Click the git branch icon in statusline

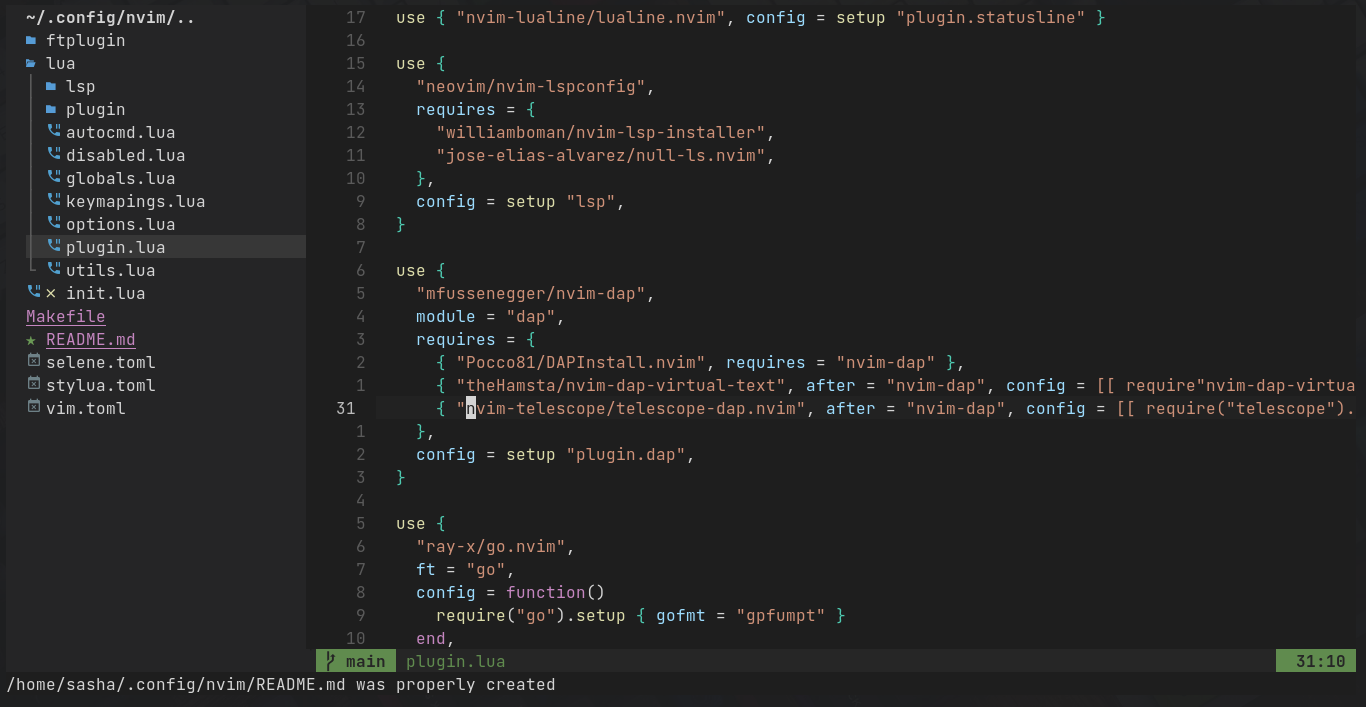coord(331,661)
